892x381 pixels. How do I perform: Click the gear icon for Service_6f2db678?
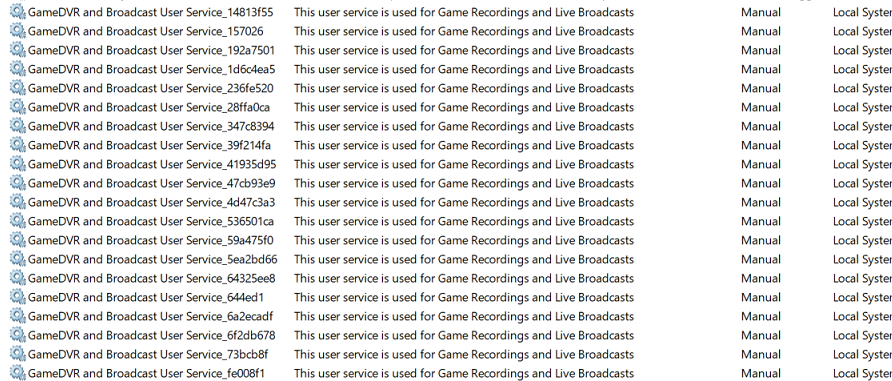[x=18, y=335]
